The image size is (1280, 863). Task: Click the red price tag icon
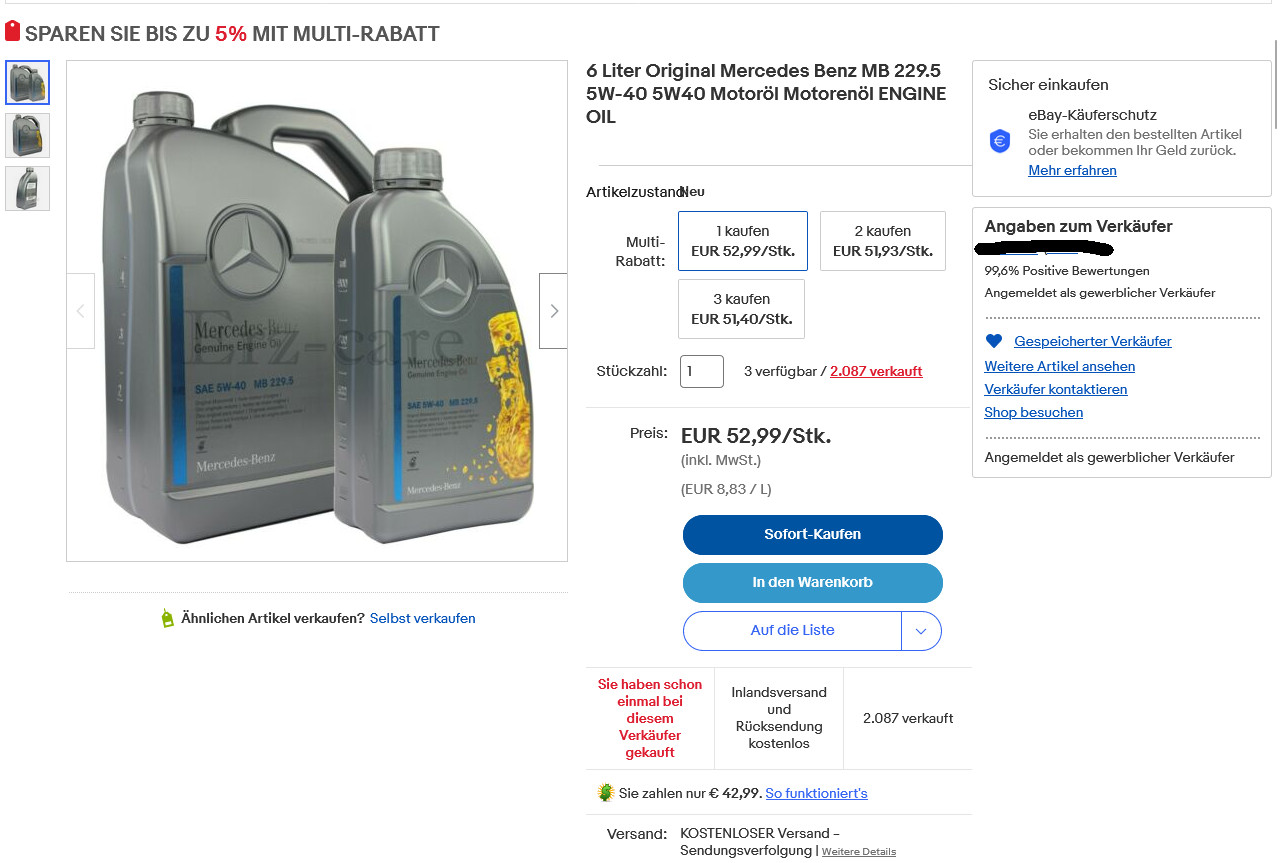pos(12,32)
